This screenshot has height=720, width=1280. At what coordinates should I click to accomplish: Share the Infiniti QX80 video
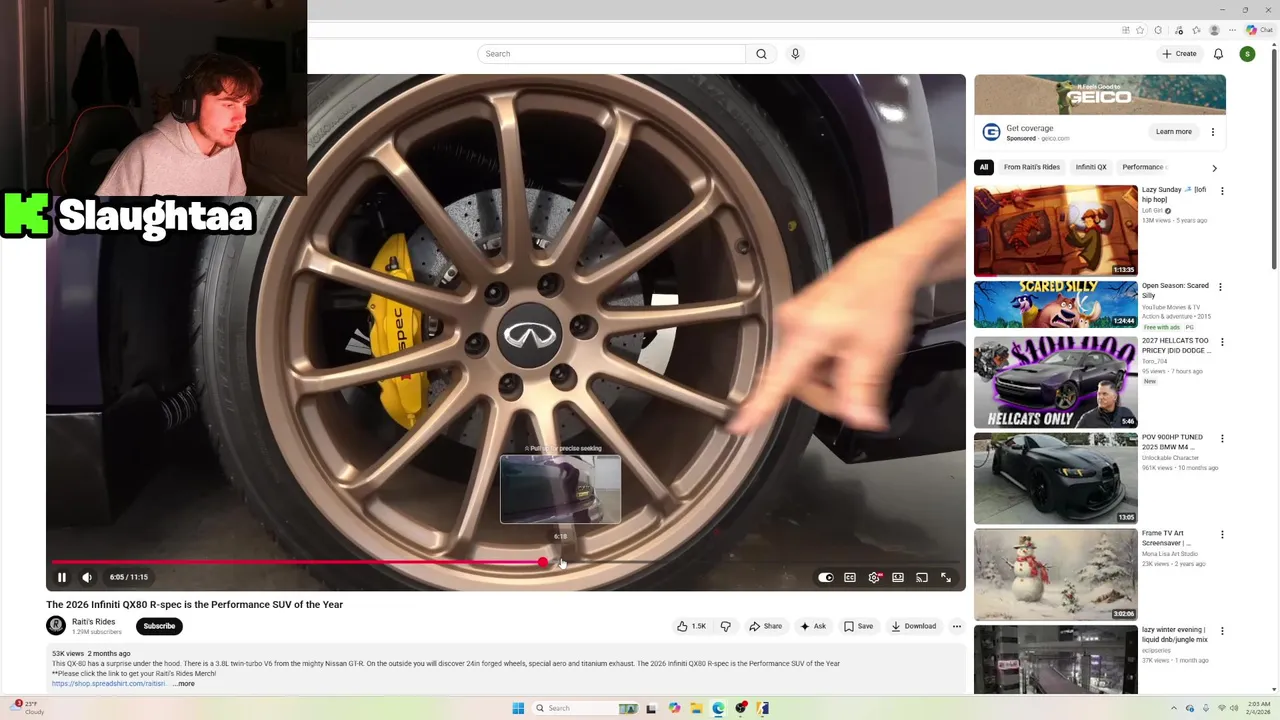(x=766, y=626)
